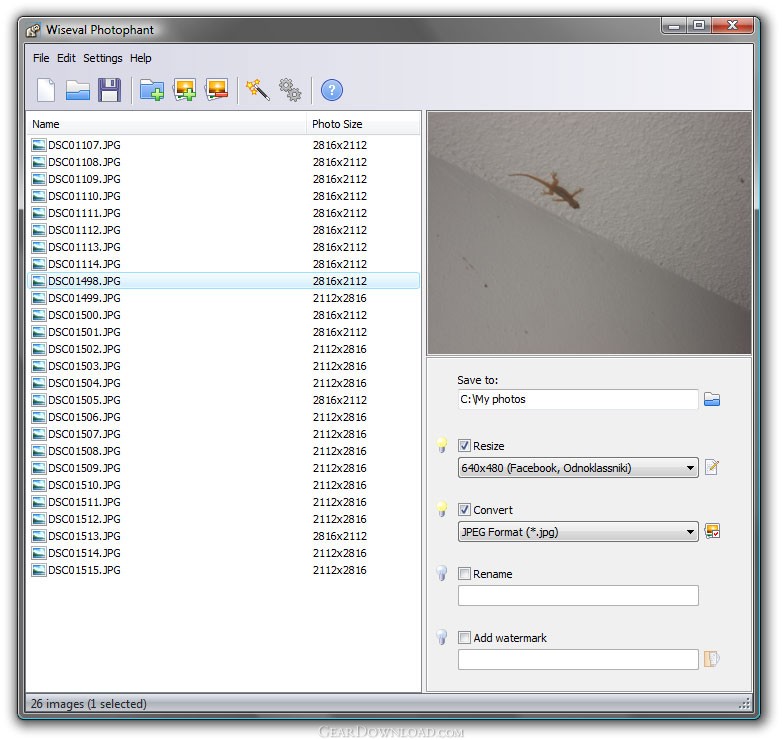
Task: Select DSC01507.JPG in the list
Action: tap(223, 434)
